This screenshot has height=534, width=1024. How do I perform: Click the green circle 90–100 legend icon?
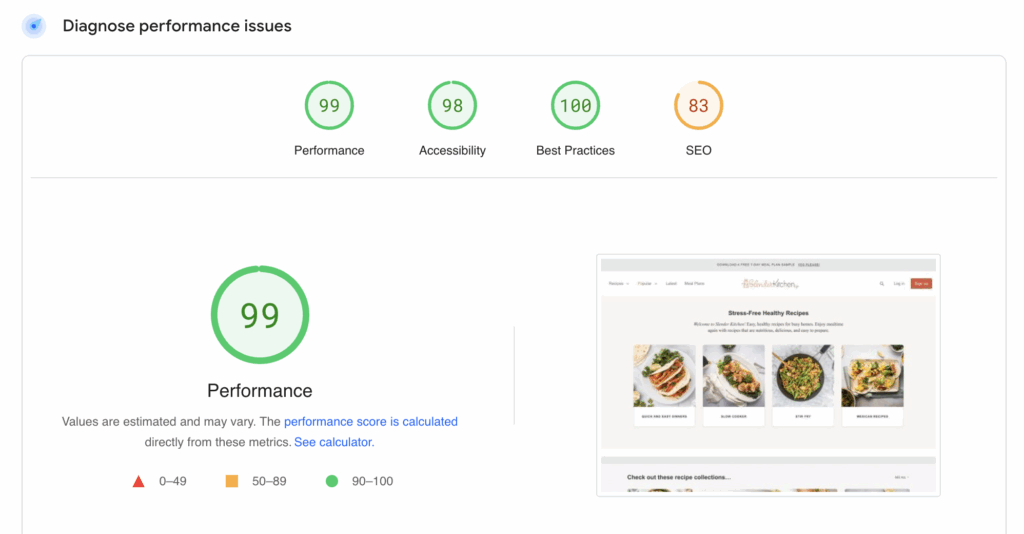(332, 481)
